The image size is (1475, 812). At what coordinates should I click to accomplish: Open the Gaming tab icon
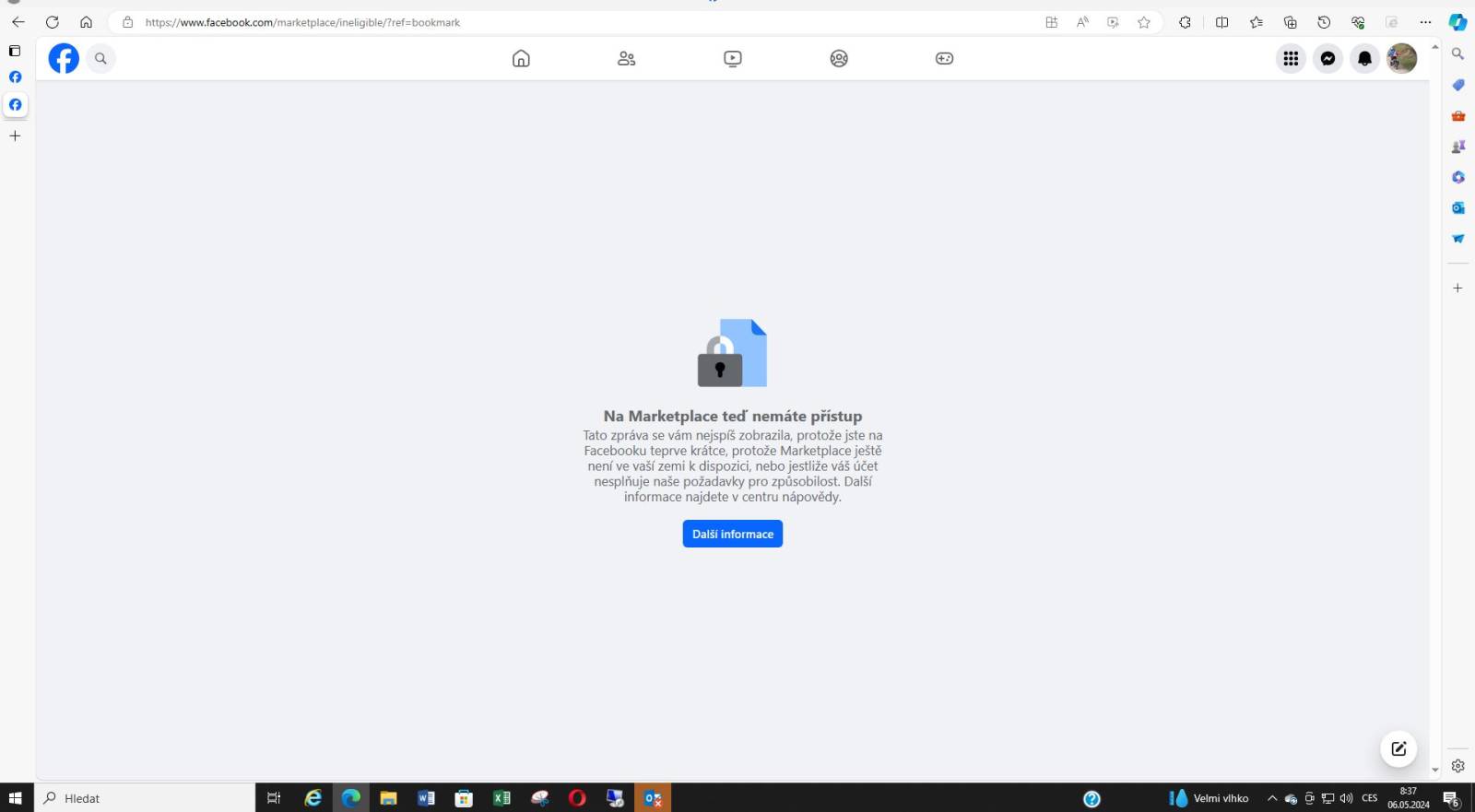coord(945,58)
